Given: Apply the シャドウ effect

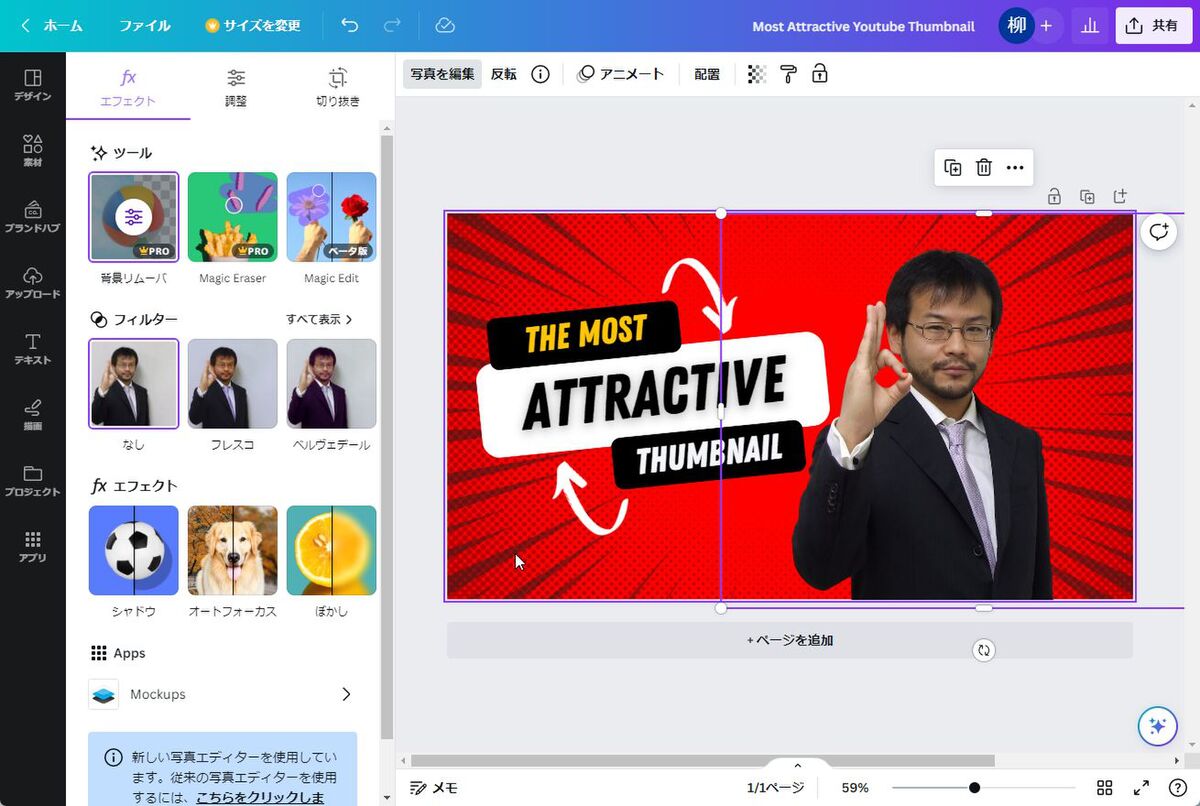Looking at the screenshot, I should pyautogui.click(x=134, y=551).
